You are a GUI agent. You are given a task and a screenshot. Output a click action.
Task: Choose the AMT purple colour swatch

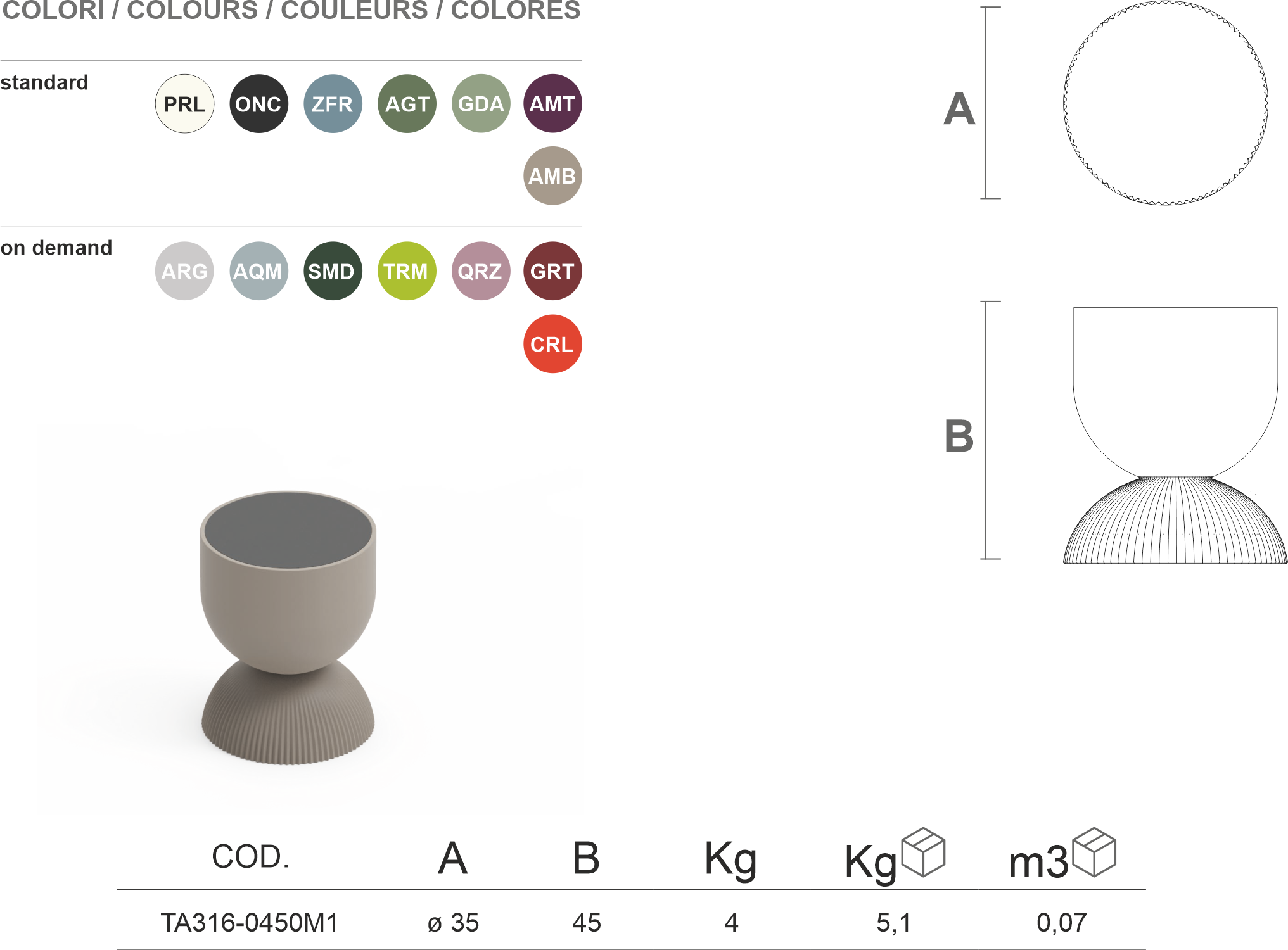(x=552, y=104)
